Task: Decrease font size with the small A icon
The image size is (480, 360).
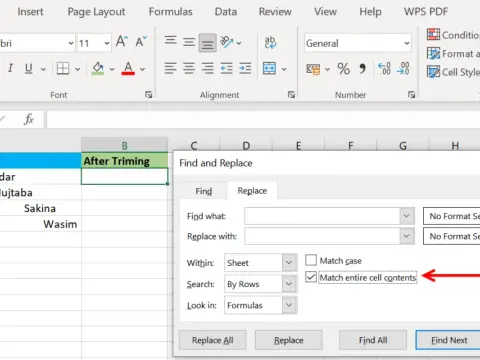Action: point(141,42)
